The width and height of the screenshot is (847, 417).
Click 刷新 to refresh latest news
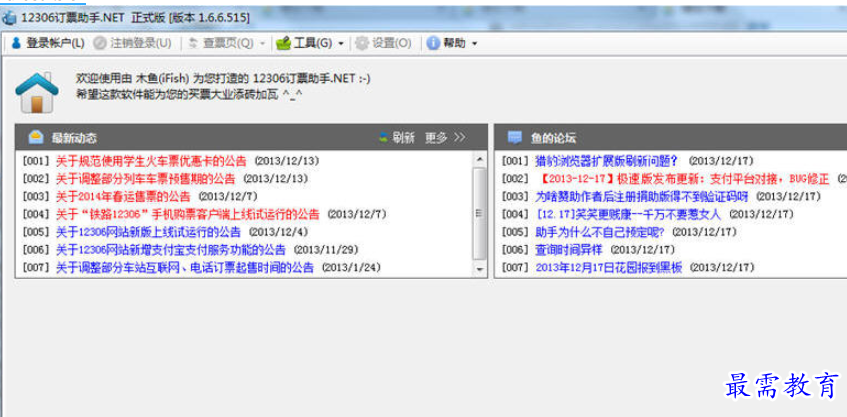[404, 138]
